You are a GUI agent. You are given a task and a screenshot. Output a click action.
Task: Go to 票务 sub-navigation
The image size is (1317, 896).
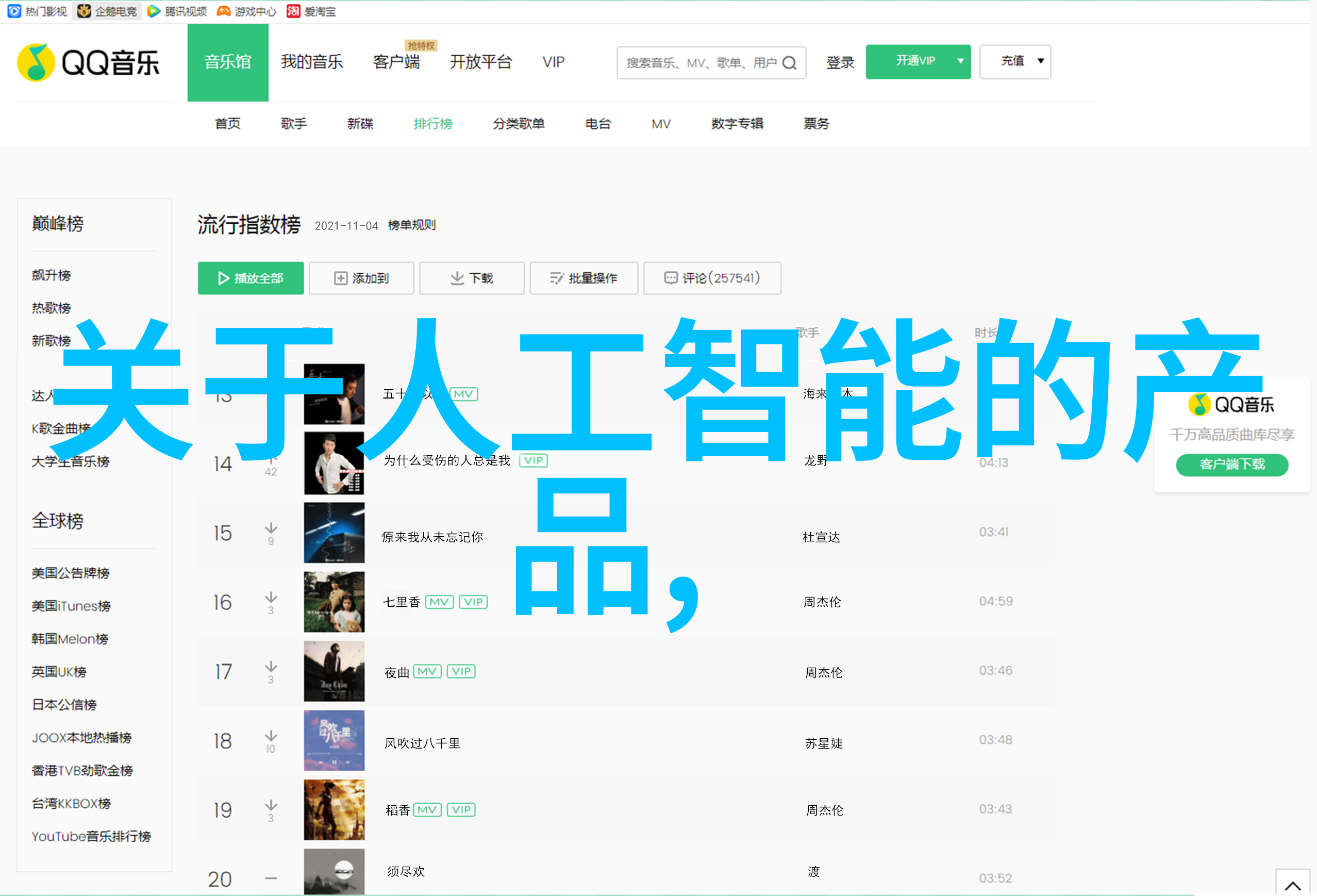click(816, 124)
